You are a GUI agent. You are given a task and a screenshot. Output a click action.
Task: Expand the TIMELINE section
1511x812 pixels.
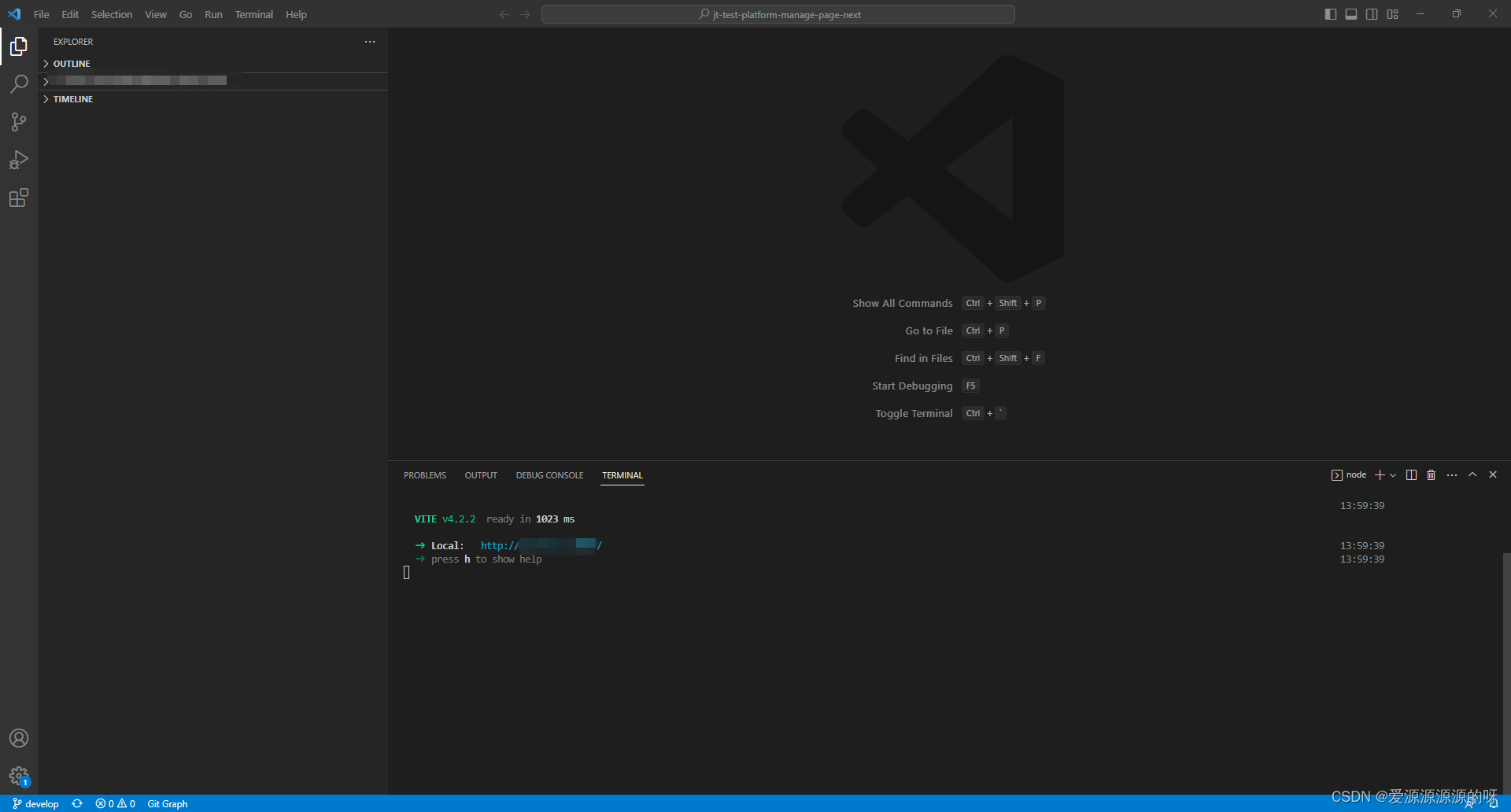[x=212, y=99]
